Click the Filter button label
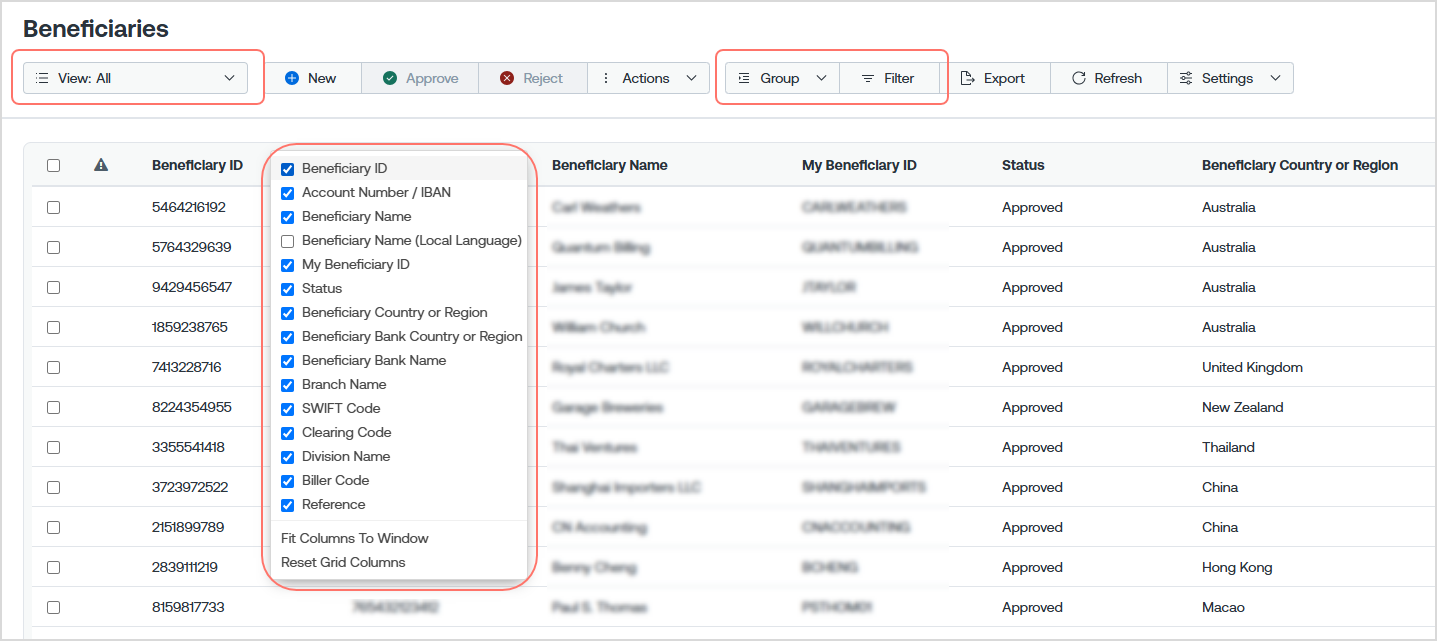This screenshot has height=641, width=1437. [x=899, y=78]
